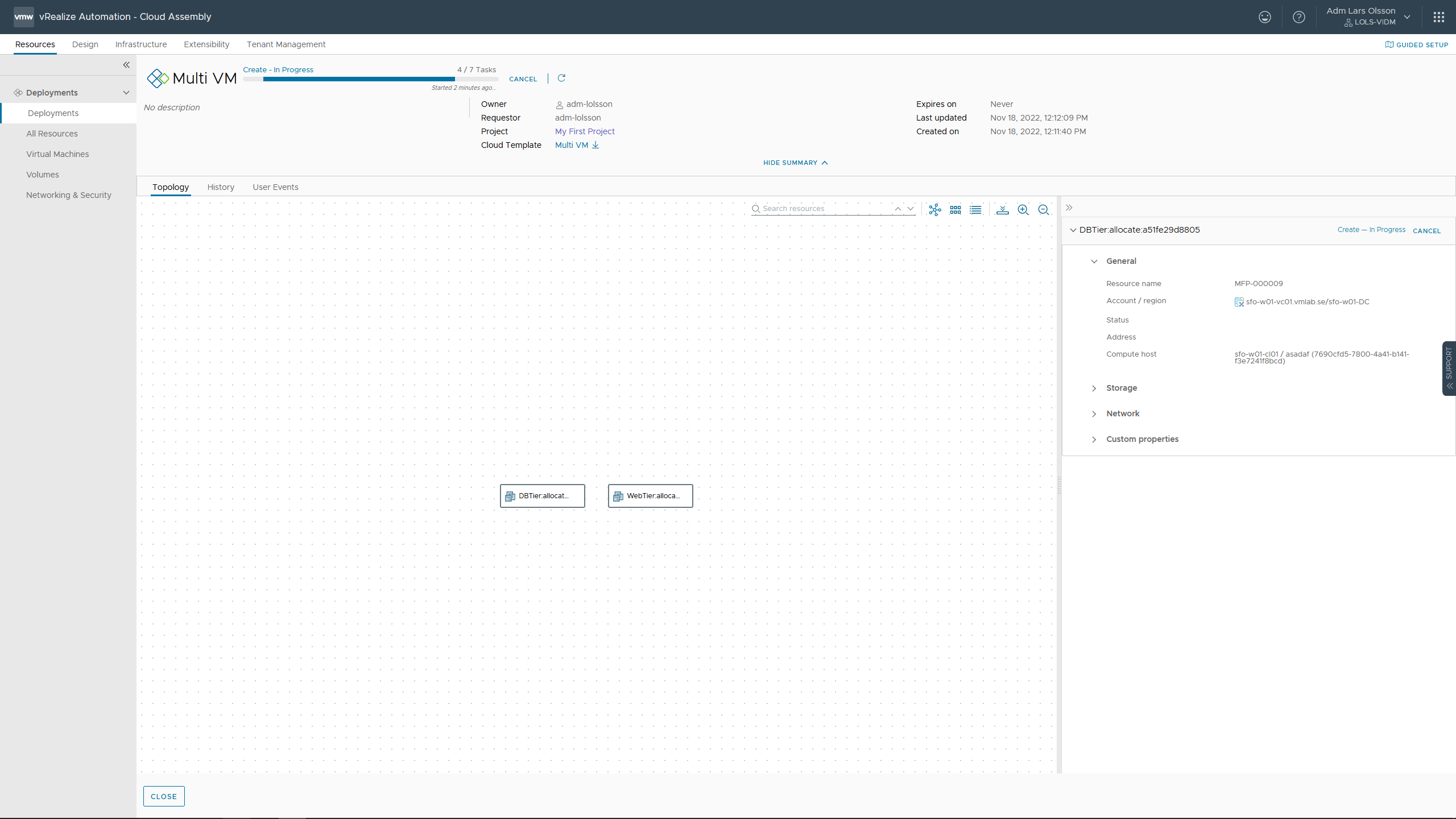Image resolution: width=1456 pixels, height=819 pixels.
Task: Collapse the details panel double chevron
Action: [x=1069, y=208]
